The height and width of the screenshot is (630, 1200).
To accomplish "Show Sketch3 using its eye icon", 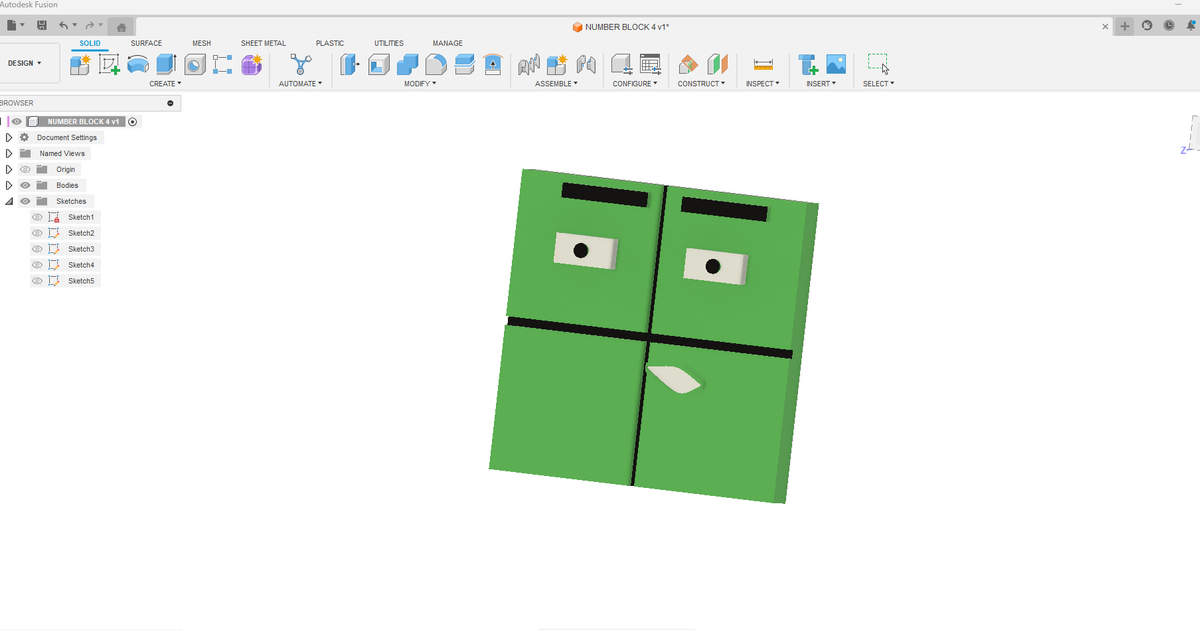I will click(x=37, y=249).
